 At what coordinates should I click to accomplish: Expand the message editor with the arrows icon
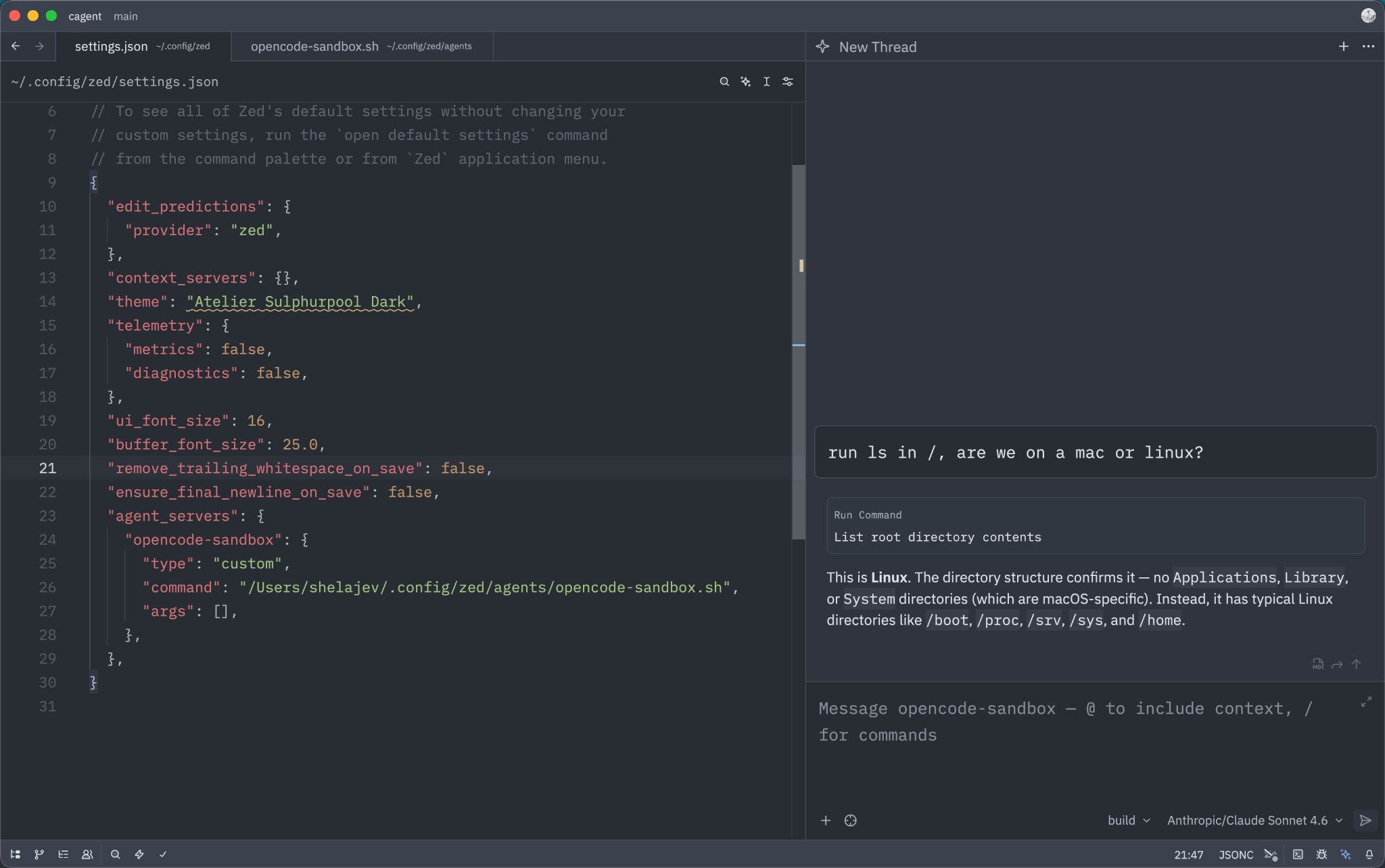[x=1366, y=702]
